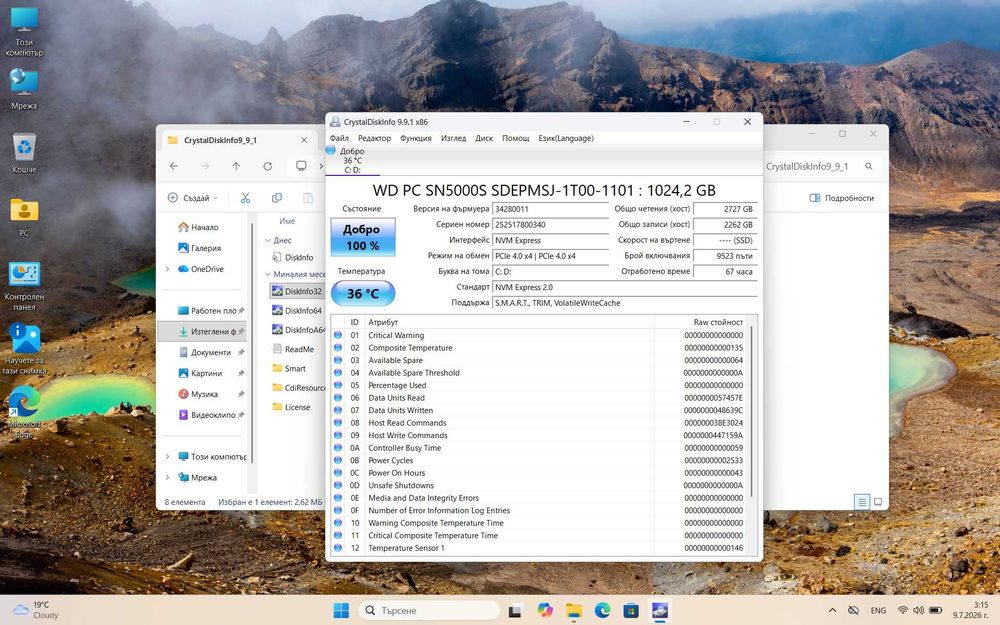
Task: Click the Refresh icon in File Explorer
Action: pyautogui.click(x=267, y=166)
